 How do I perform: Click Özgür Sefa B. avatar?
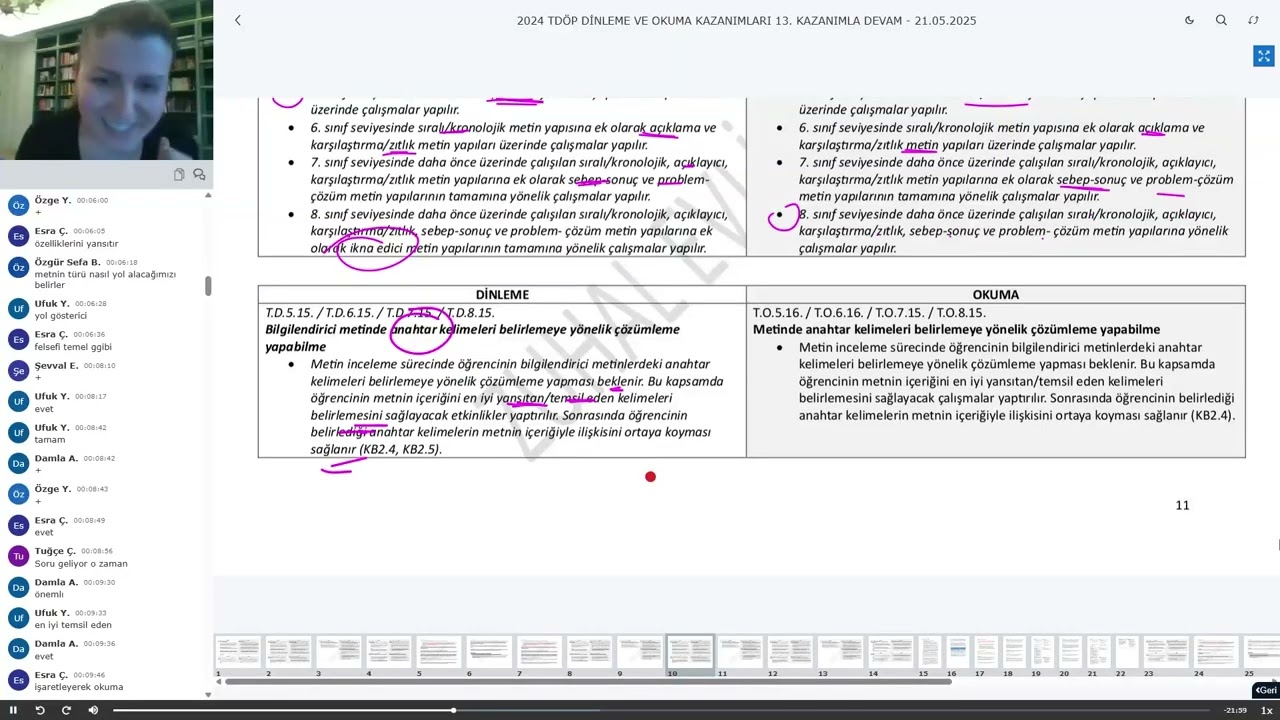click(x=18, y=268)
